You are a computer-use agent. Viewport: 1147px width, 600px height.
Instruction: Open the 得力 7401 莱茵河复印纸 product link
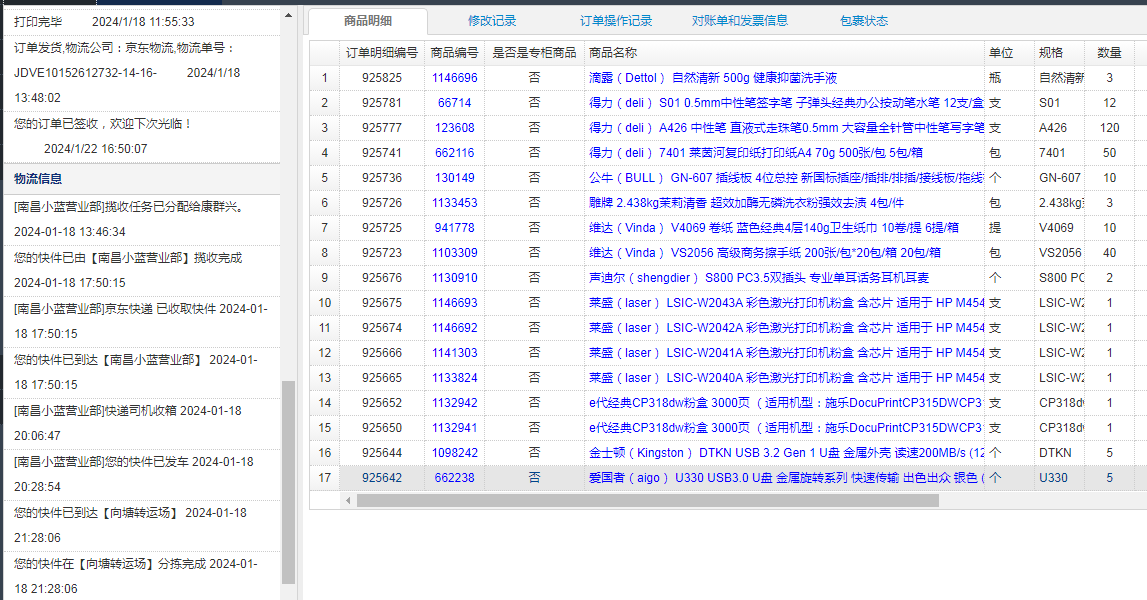(756, 153)
